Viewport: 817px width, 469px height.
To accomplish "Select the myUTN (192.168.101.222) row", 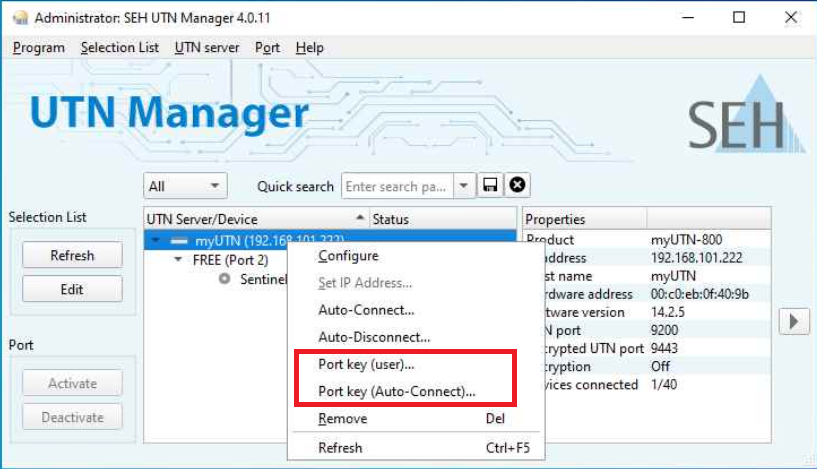I will [330, 240].
